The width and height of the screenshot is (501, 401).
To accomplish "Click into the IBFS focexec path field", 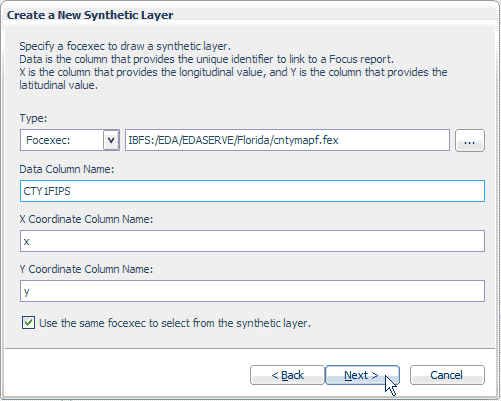I will [287, 140].
